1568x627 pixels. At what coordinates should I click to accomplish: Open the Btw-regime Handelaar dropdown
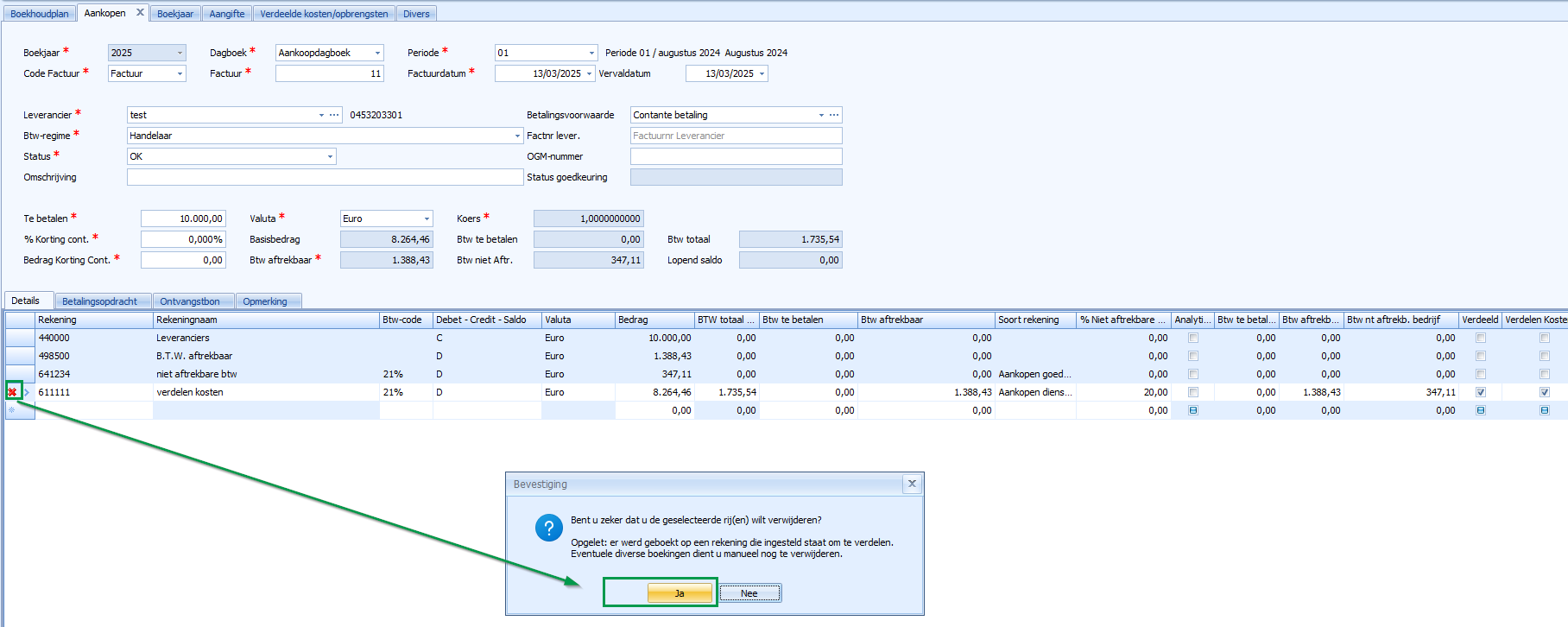click(x=517, y=136)
